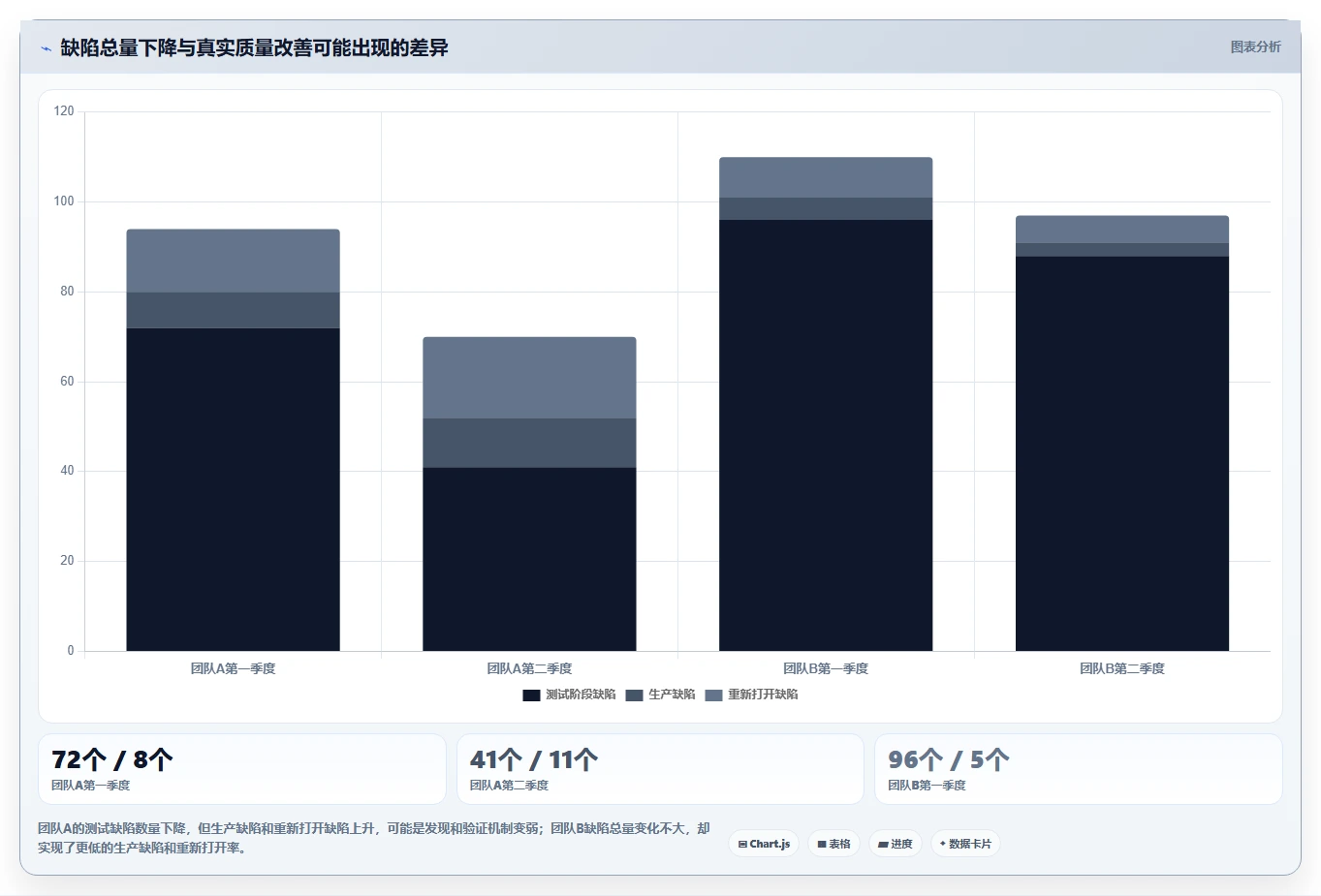1321x896 pixels.
Task: Open the 41个 / 11个 data card
Action: pyautogui.click(x=660, y=769)
